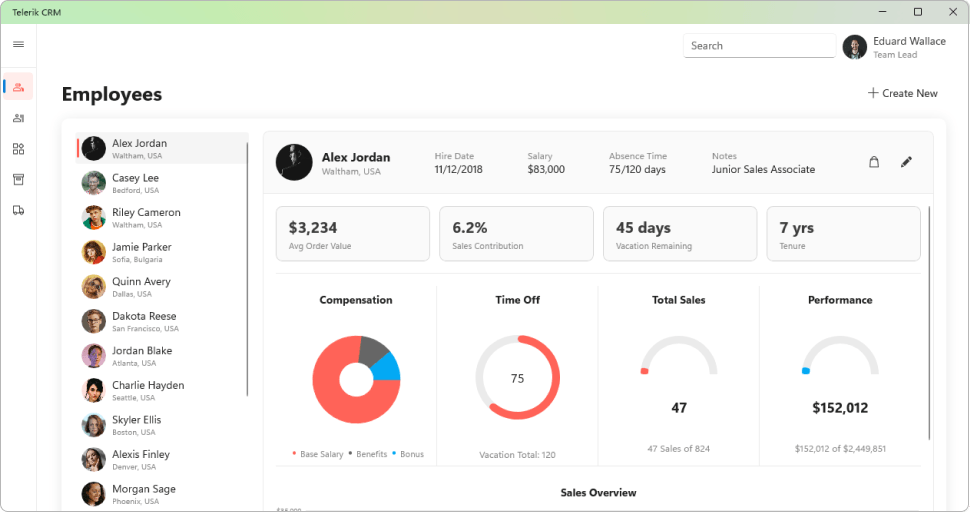Select Morgan Sage in employee list
The height and width of the screenshot is (512, 970).
pyautogui.click(x=162, y=495)
